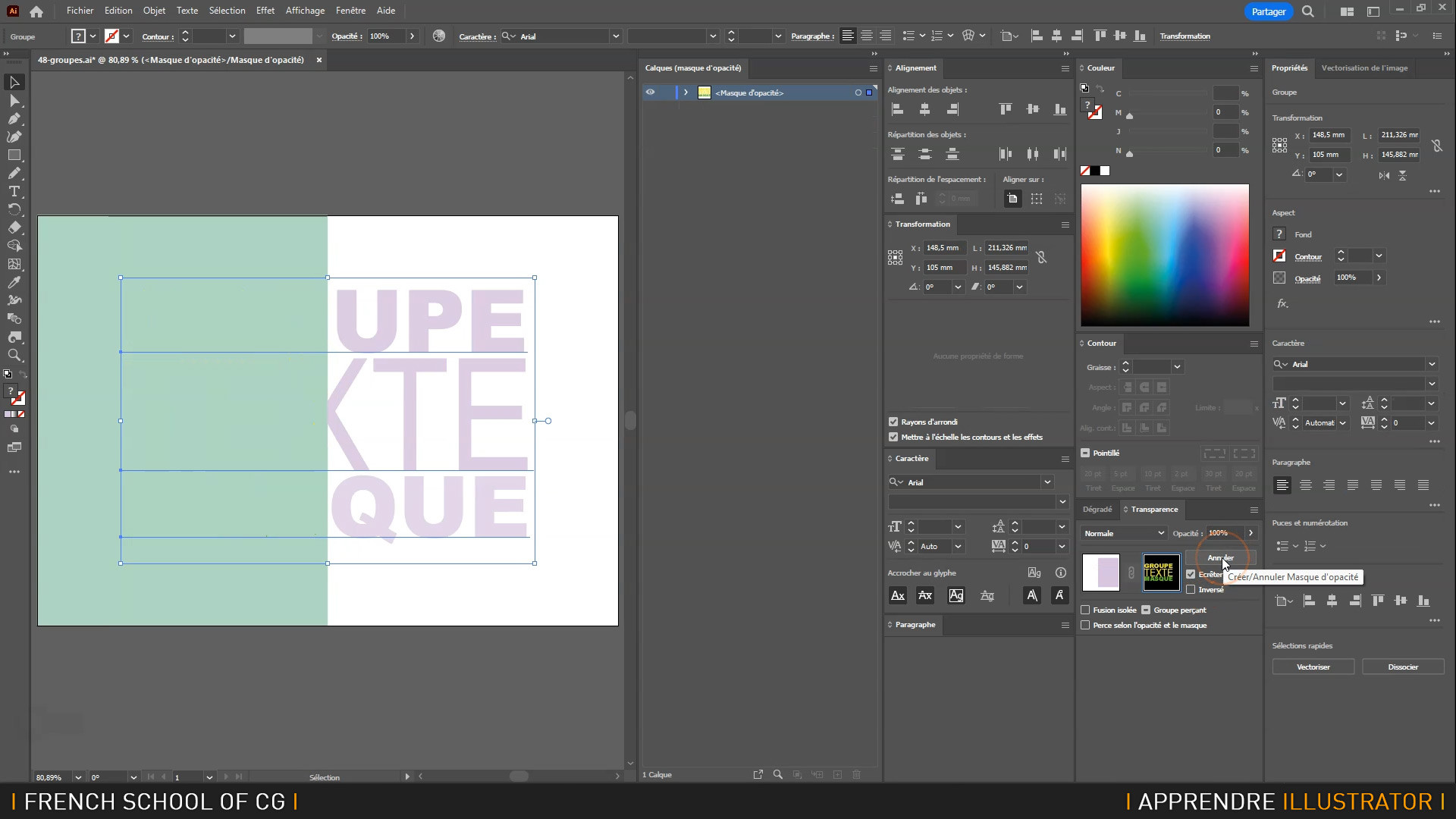Click locate object magnifier in Calques footer
1456x819 pixels.
click(x=777, y=774)
